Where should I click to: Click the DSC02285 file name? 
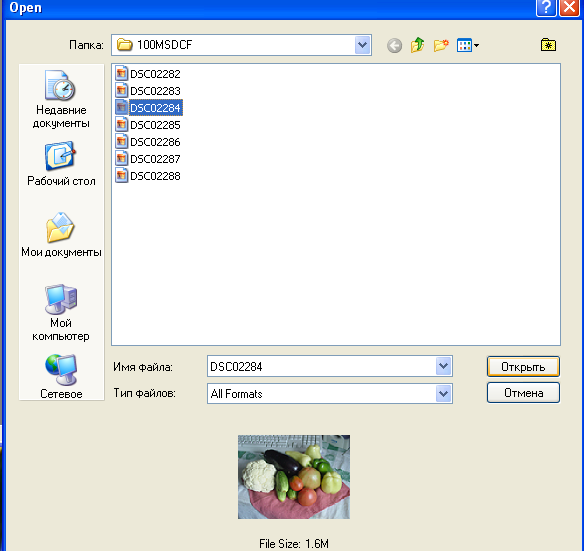155,125
